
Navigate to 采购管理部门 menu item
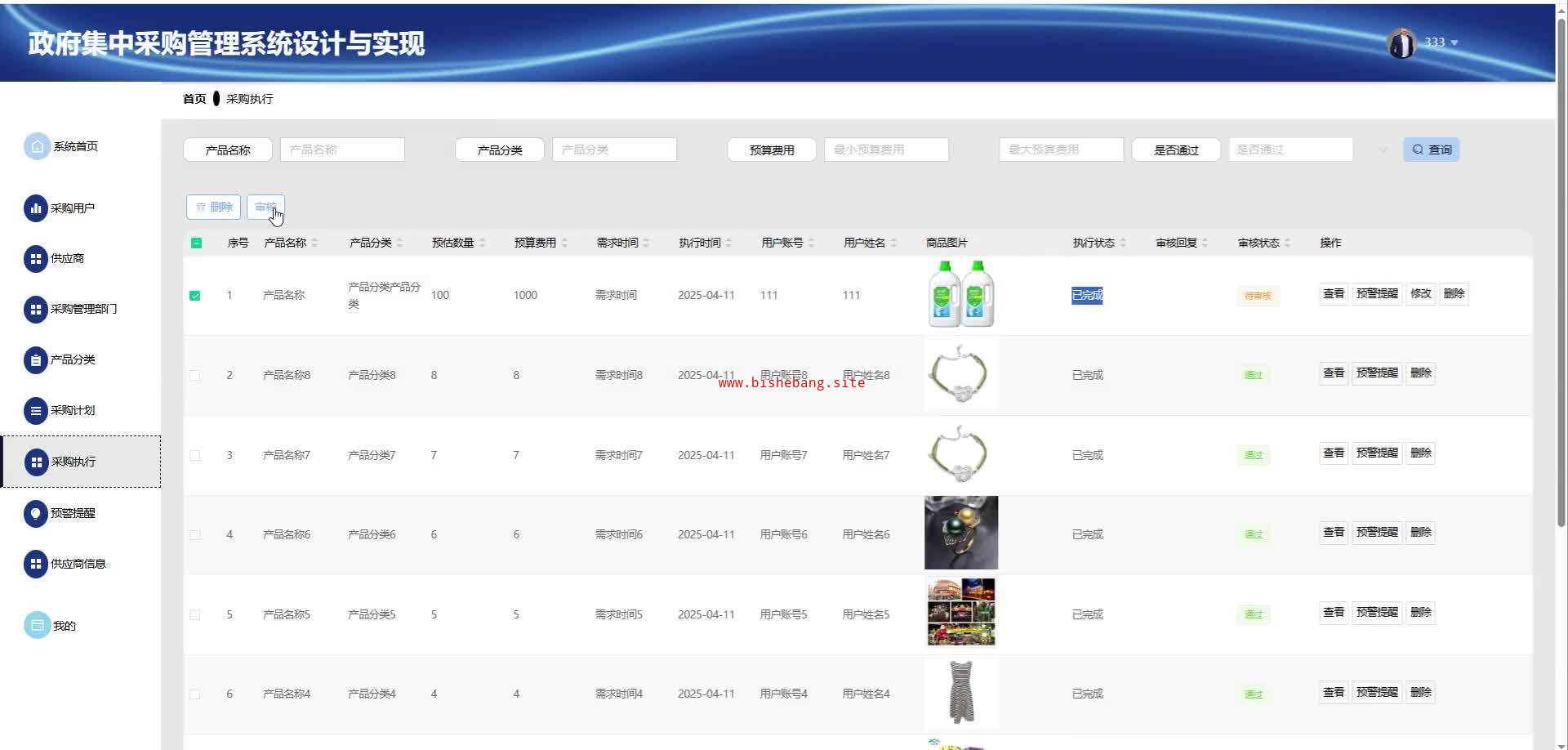pos(83,309)
